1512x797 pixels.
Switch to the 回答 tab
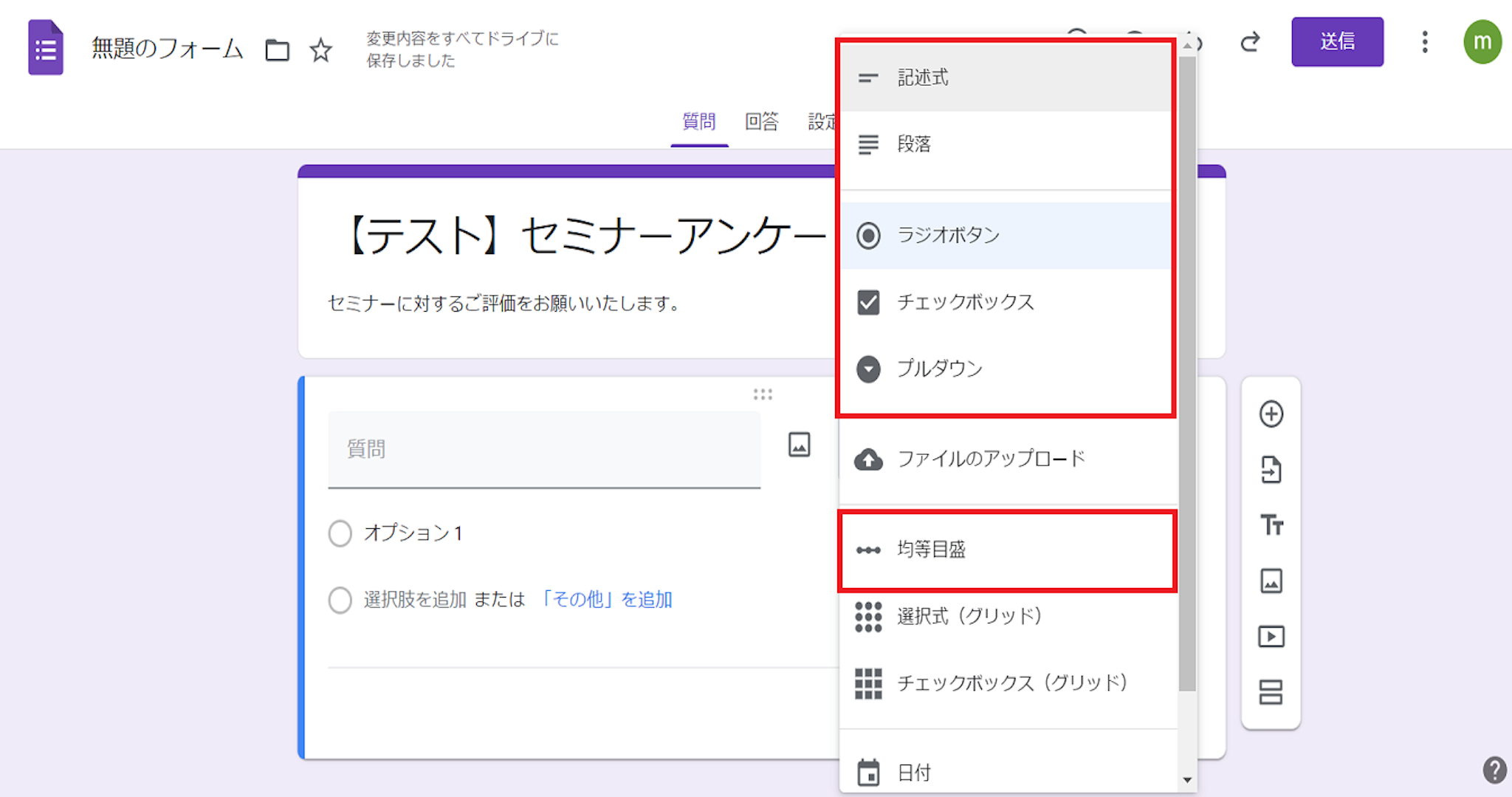coord(761,122)
